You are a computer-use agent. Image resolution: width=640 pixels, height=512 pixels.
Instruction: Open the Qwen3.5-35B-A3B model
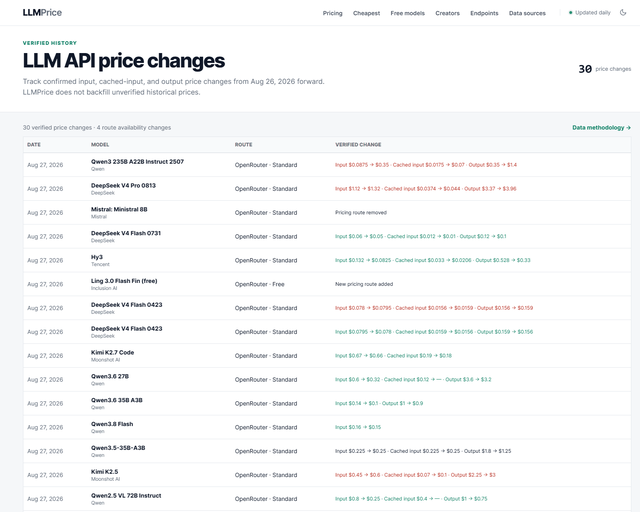click(x=118, y=447)
